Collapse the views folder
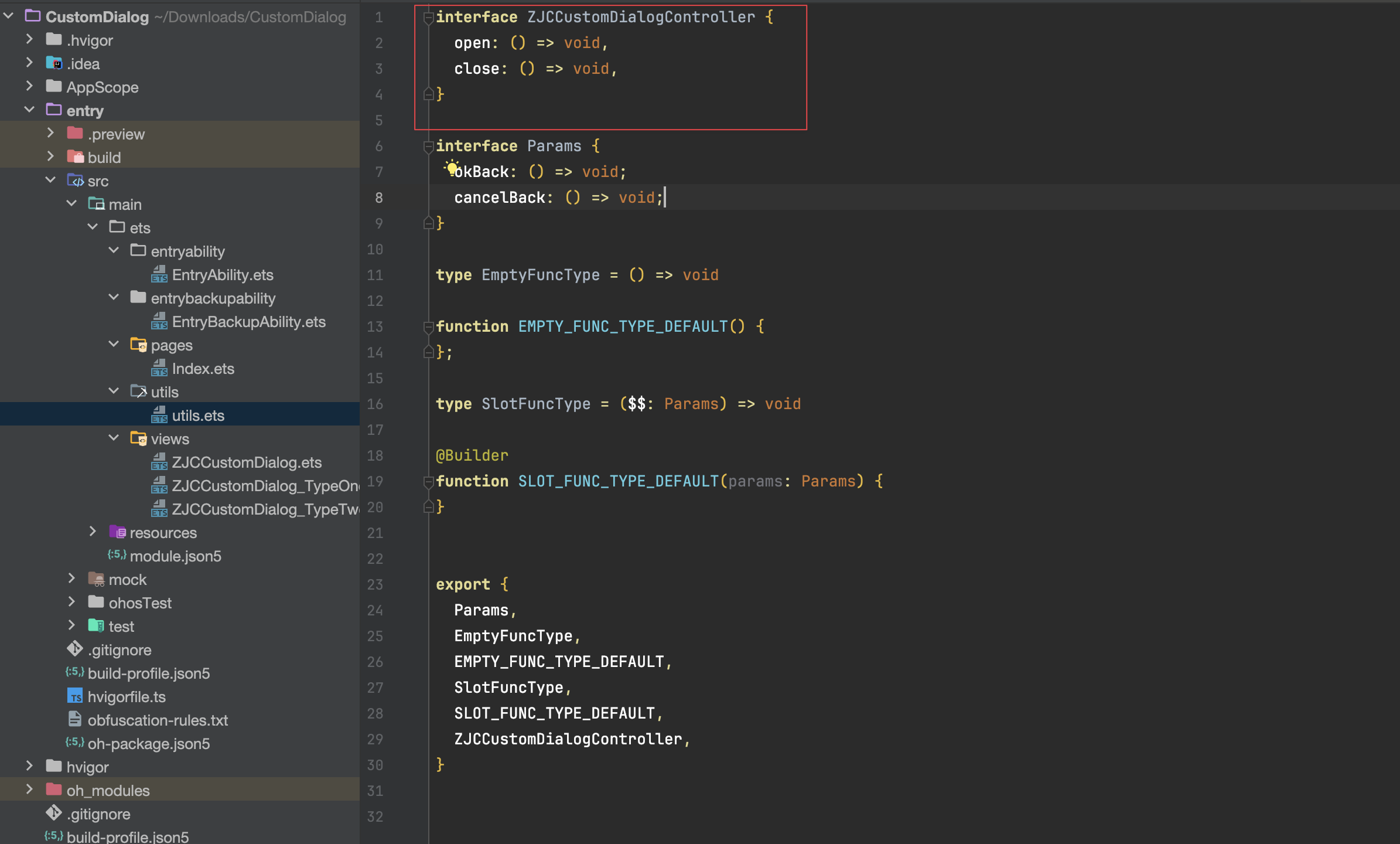 tap(114, 438)
